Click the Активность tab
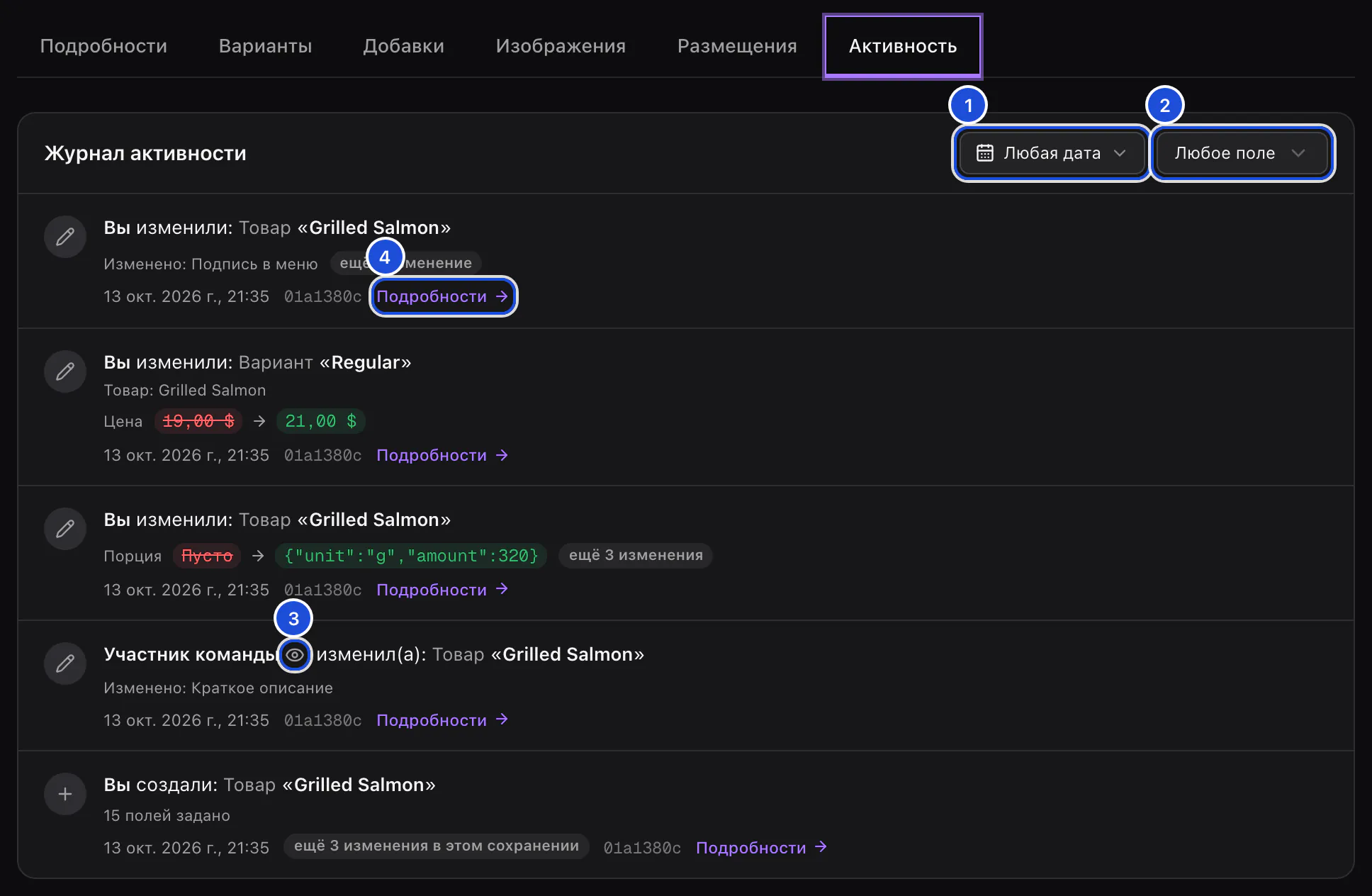This screenshot has height=896, width=1372. pos(902,46)
